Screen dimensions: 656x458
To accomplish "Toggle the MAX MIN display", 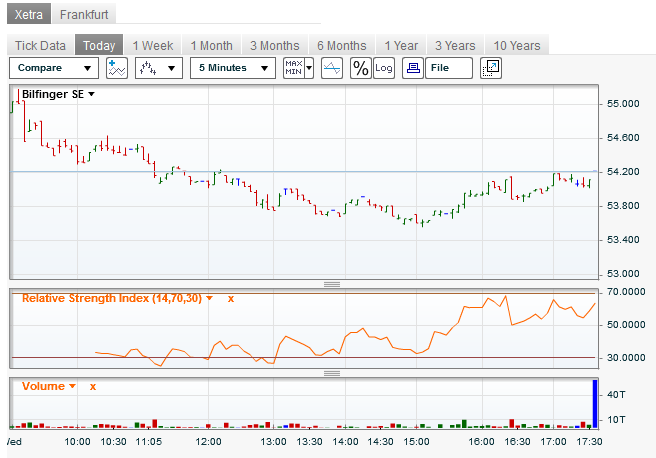I will tap(294, 68).
